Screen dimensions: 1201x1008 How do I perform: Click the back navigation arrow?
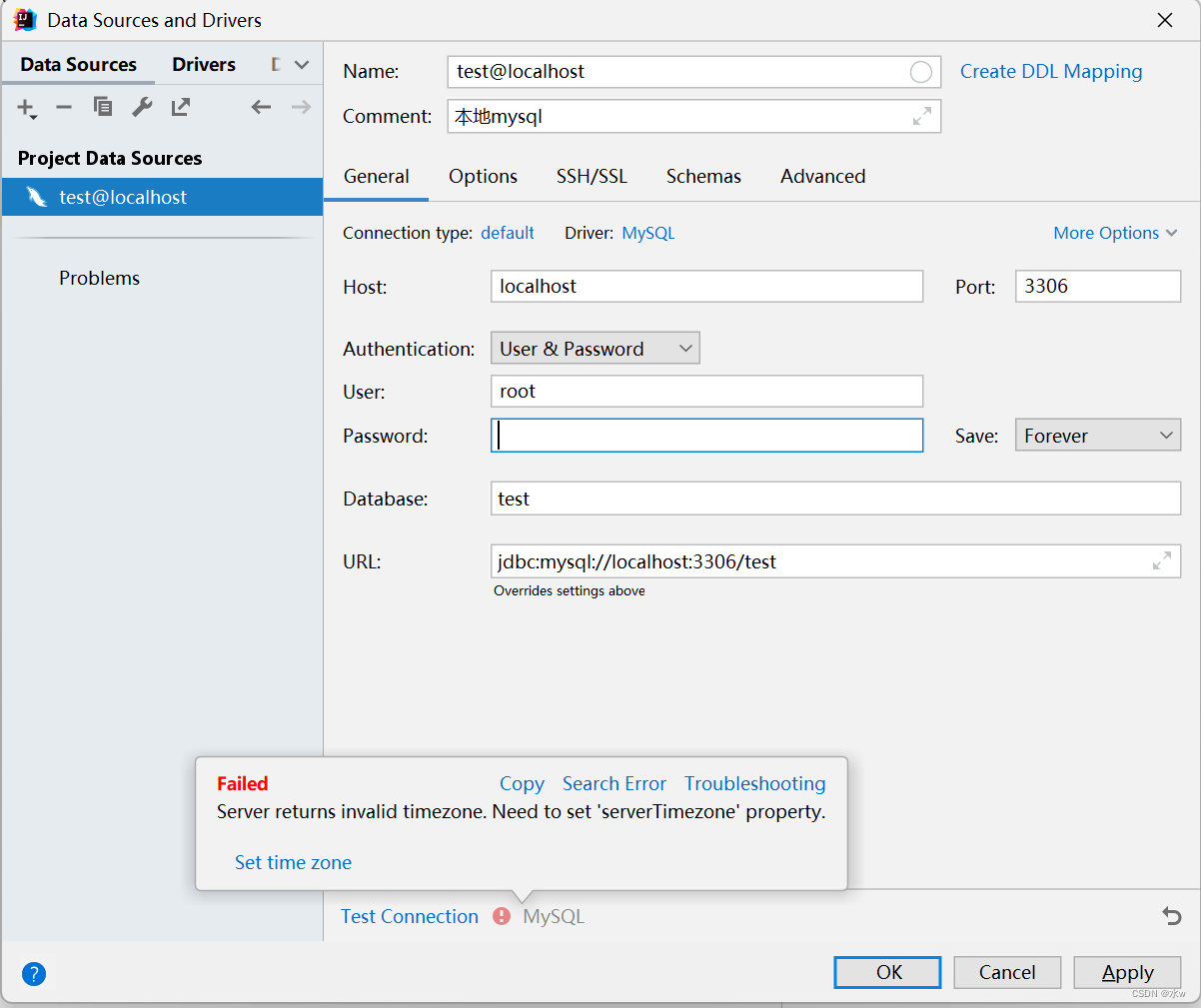261,107
